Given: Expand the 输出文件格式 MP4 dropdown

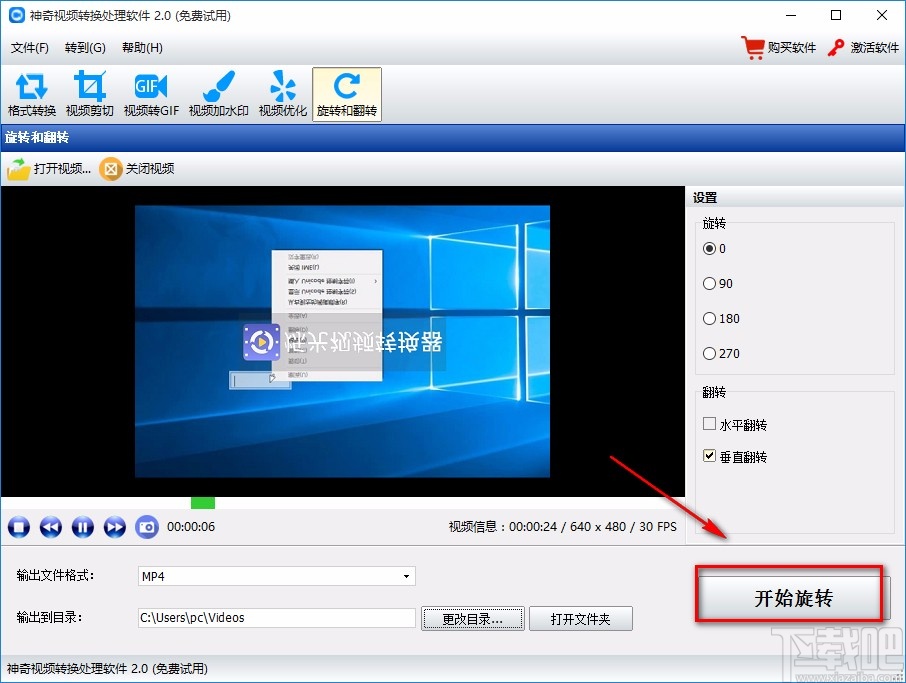Looking at the screenshot, I should [406, 576].
